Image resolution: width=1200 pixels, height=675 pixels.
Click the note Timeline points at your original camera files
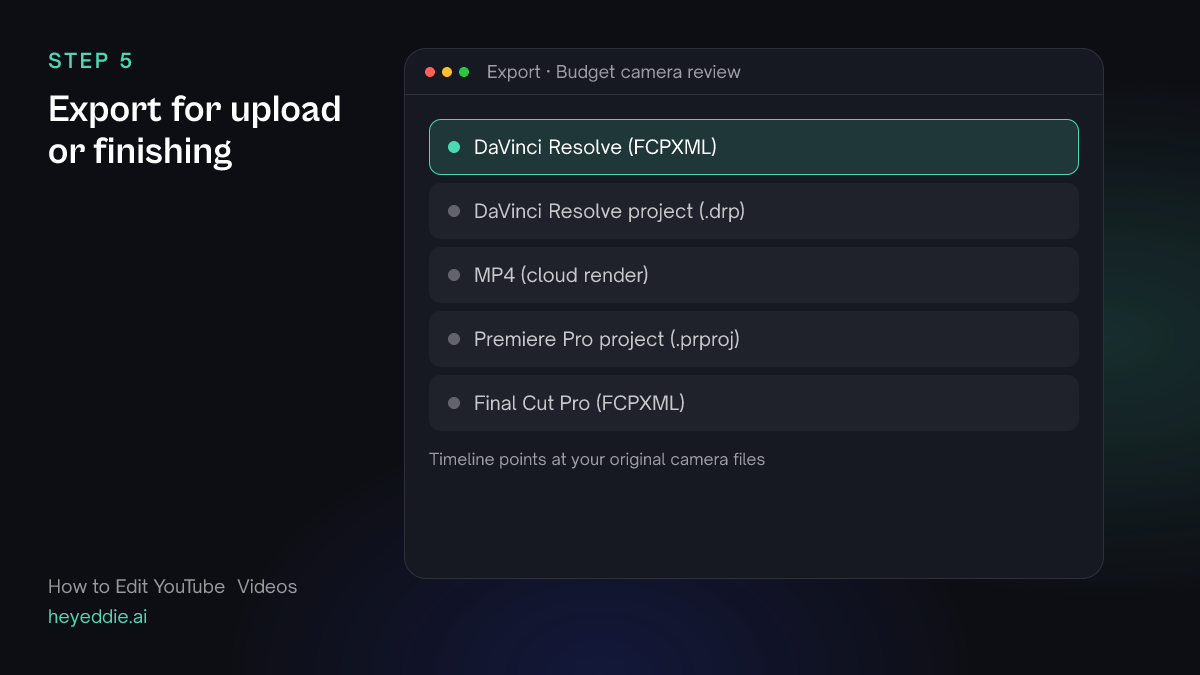point(597,460)
